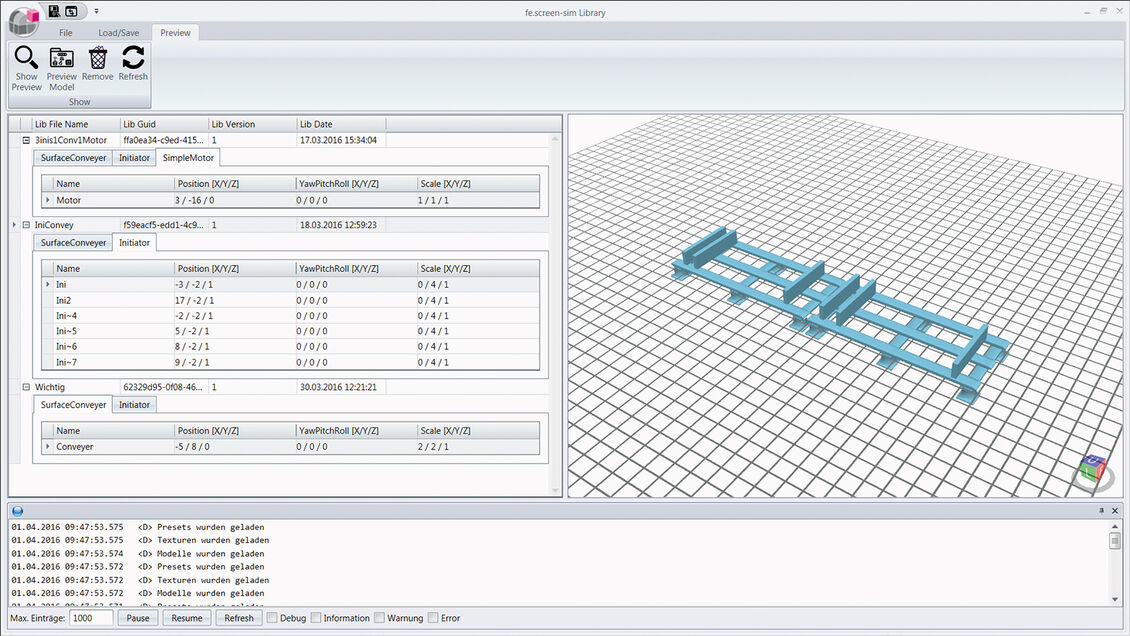Image resolution: width=1130 pixels, height=636 pixels.
Task: Click the log scrollbar down arrow
Action: point(1115,599)
